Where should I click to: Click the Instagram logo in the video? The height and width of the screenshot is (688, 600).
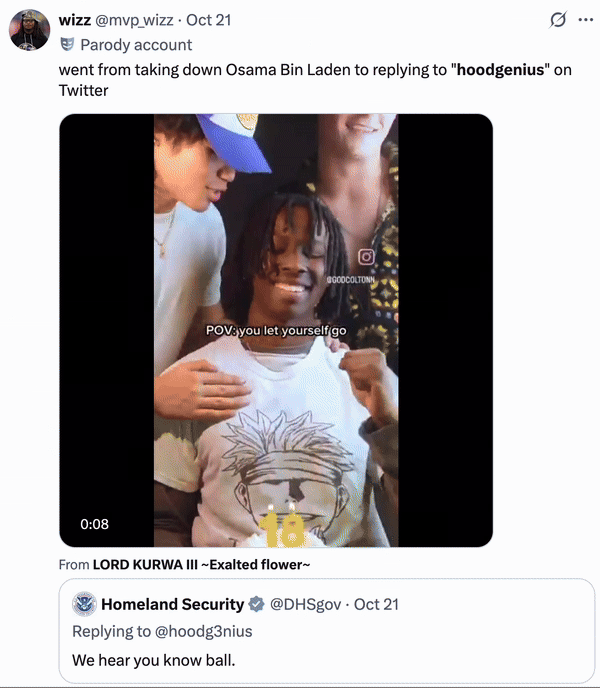point(366,257)
